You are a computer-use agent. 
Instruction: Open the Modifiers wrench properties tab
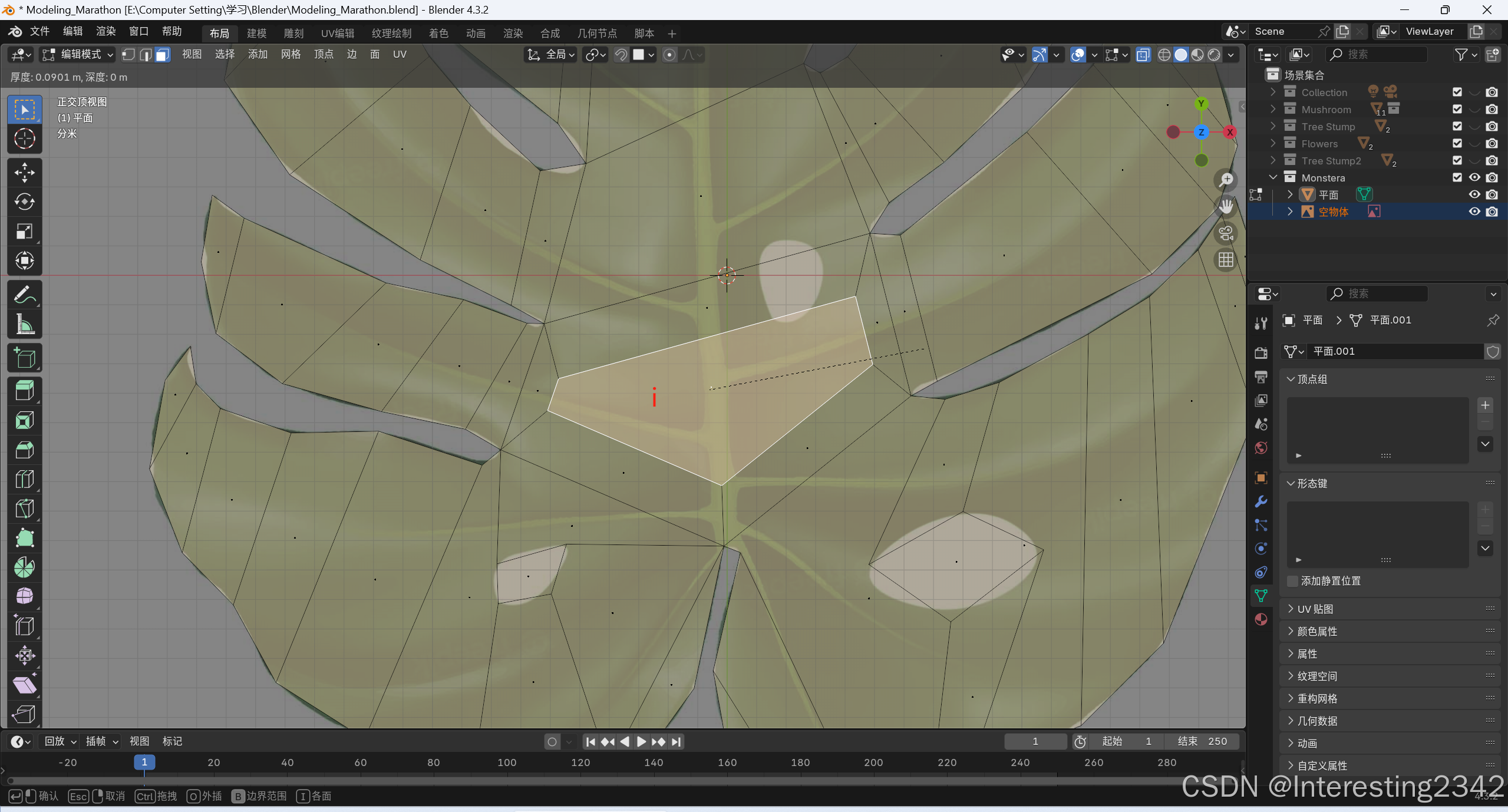(x=1260, y=501)
